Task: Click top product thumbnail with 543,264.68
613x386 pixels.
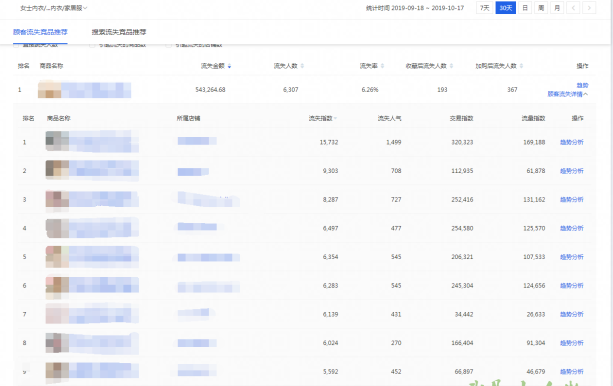Action: pos(49,90)
